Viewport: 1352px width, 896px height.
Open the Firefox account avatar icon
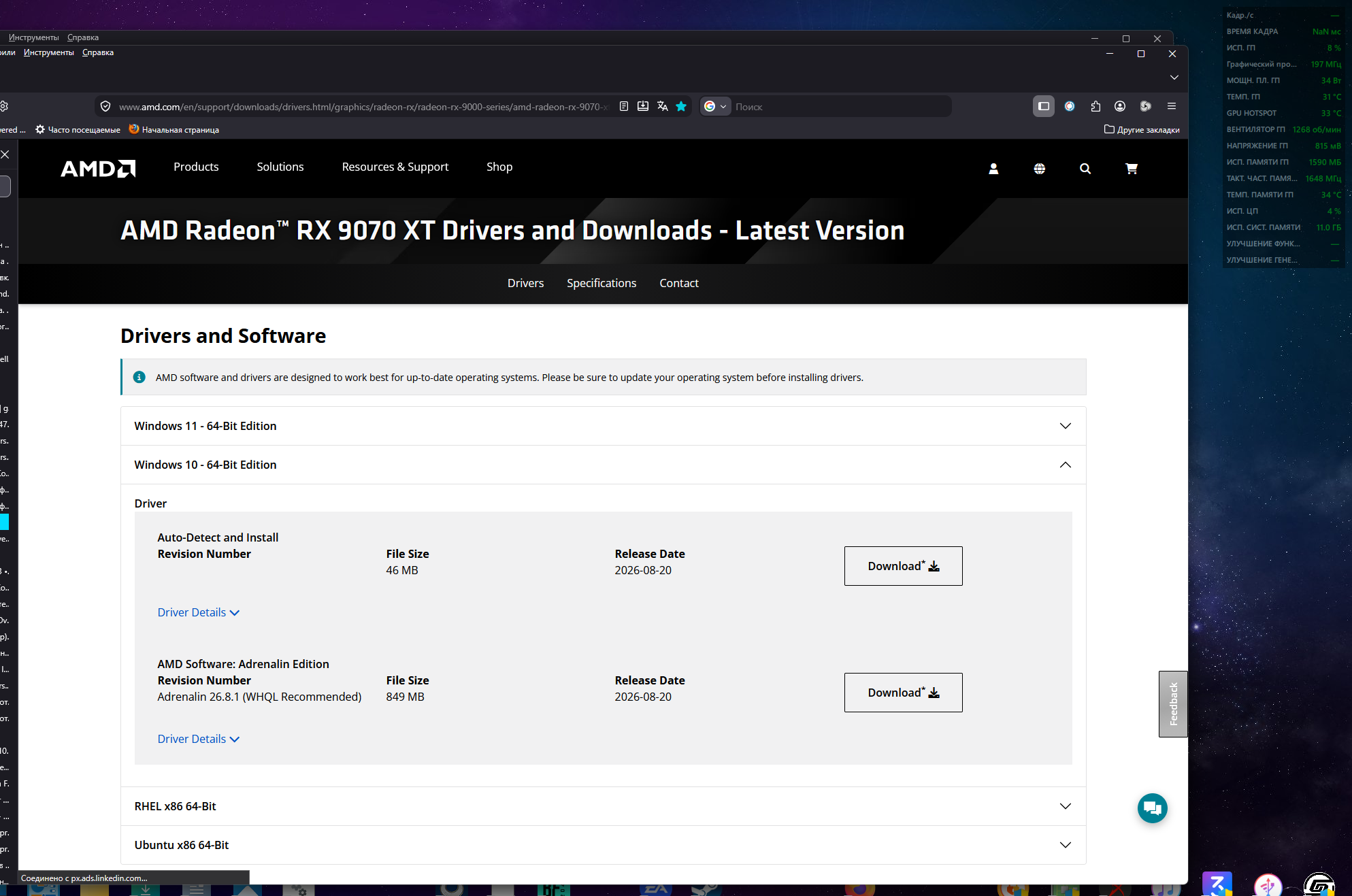click(x=1120, y=106)
